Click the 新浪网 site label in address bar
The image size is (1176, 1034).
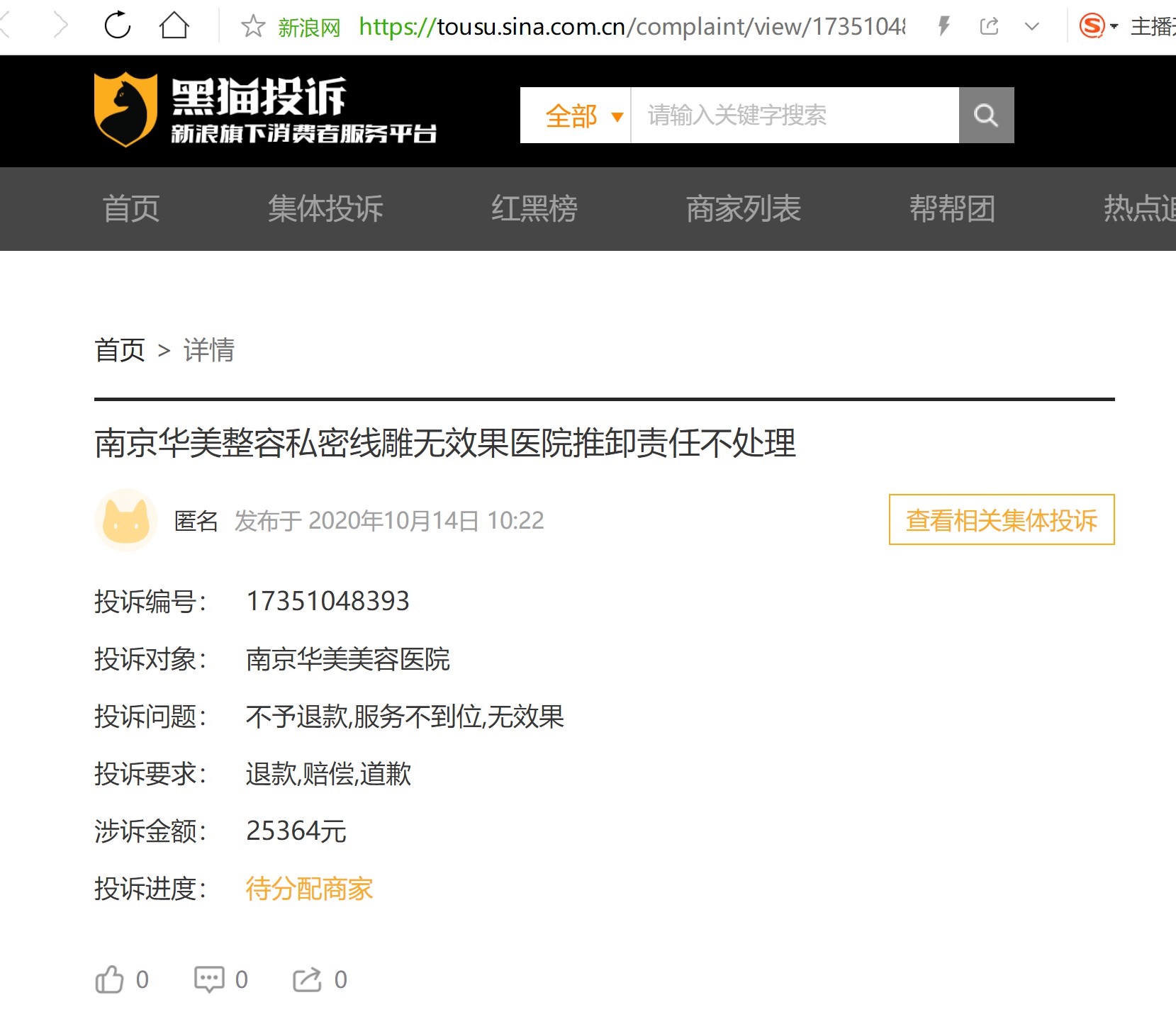coord(309,28)
